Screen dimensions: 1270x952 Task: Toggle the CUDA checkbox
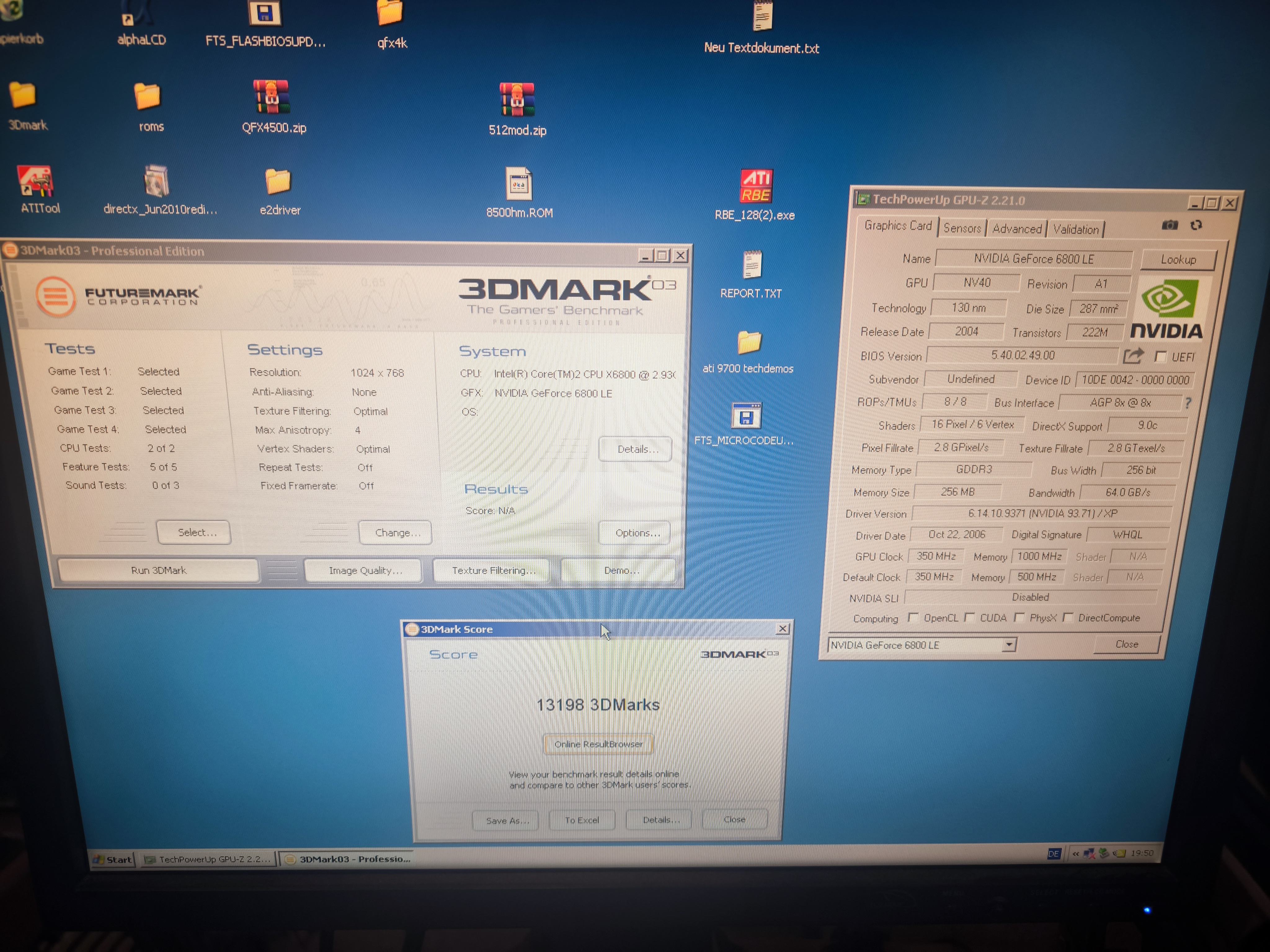click(969, 617)
